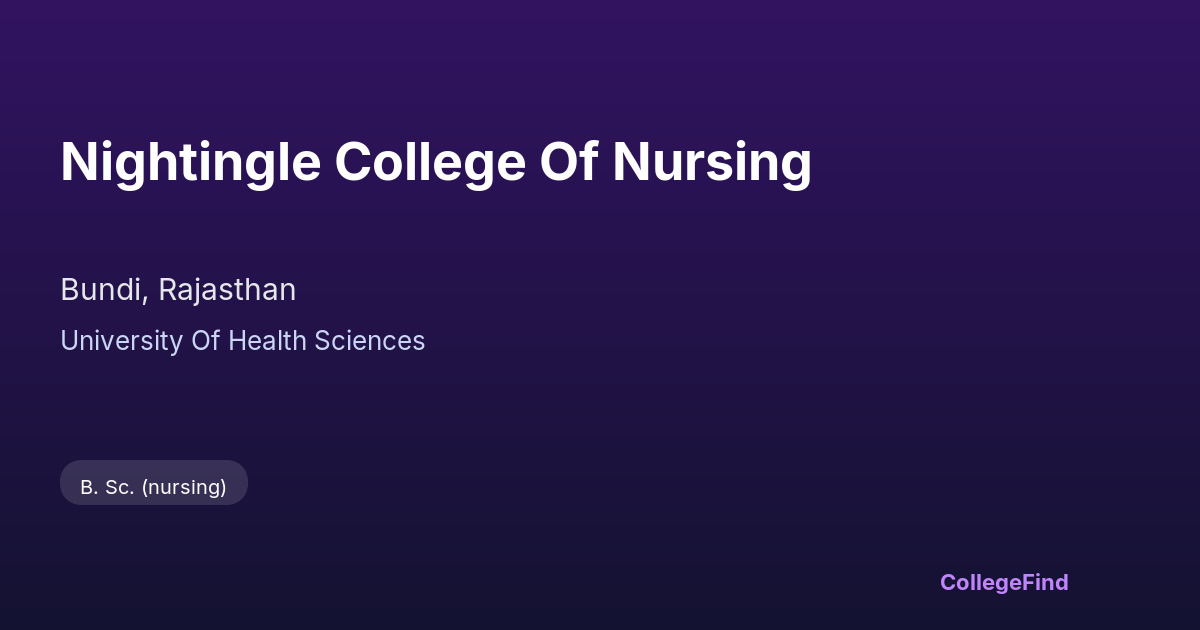This screenshot has height=630, width=1200.
Task: Click the Nightingle College Of Nursing heading
Action: point(436,162)
